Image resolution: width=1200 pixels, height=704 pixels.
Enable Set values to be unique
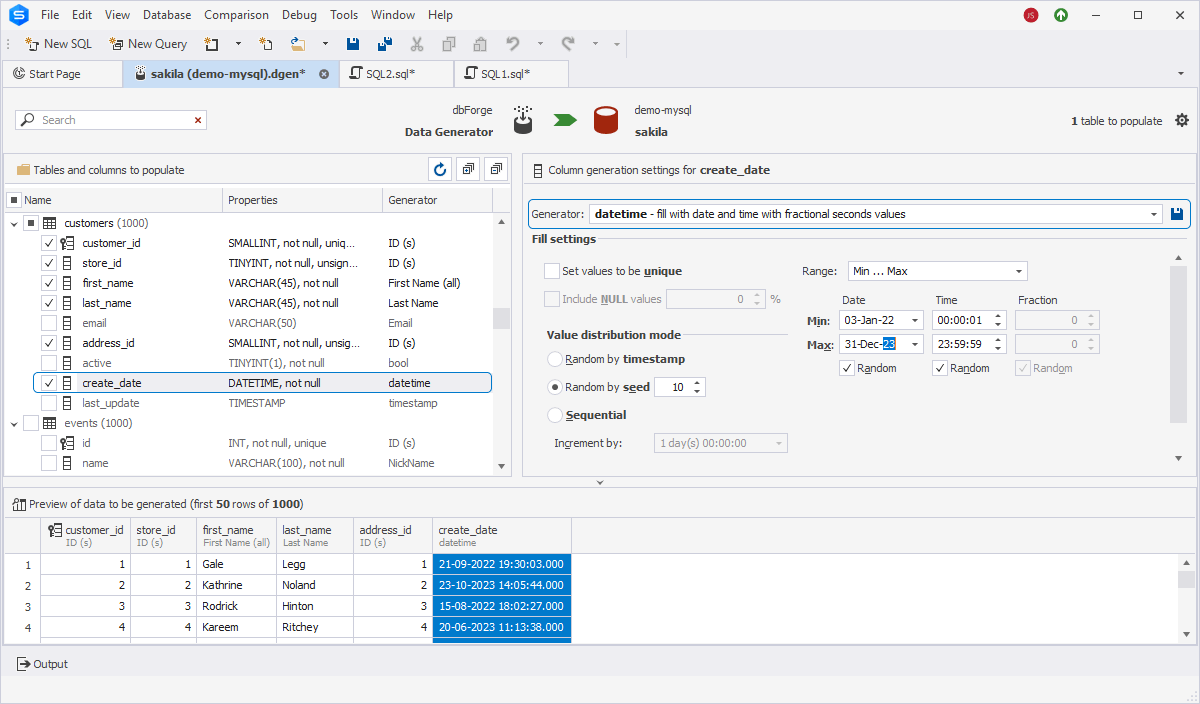click(x=551, y=271)
